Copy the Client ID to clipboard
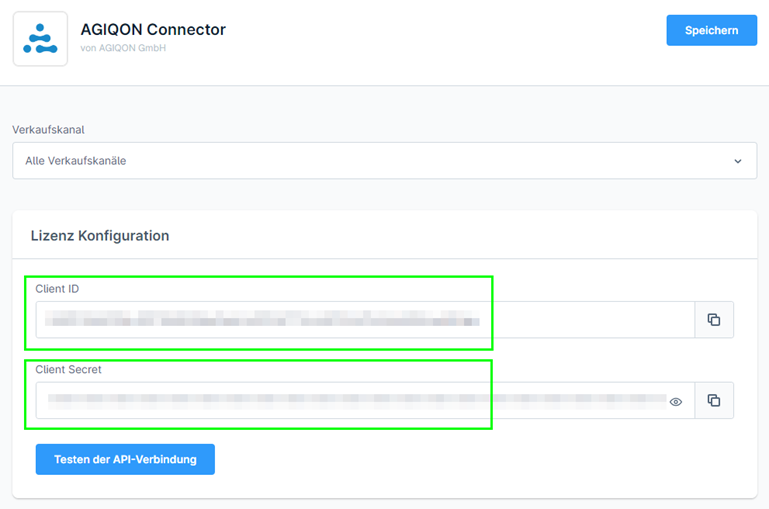This screenshot has height=509, width=769. 714,320
